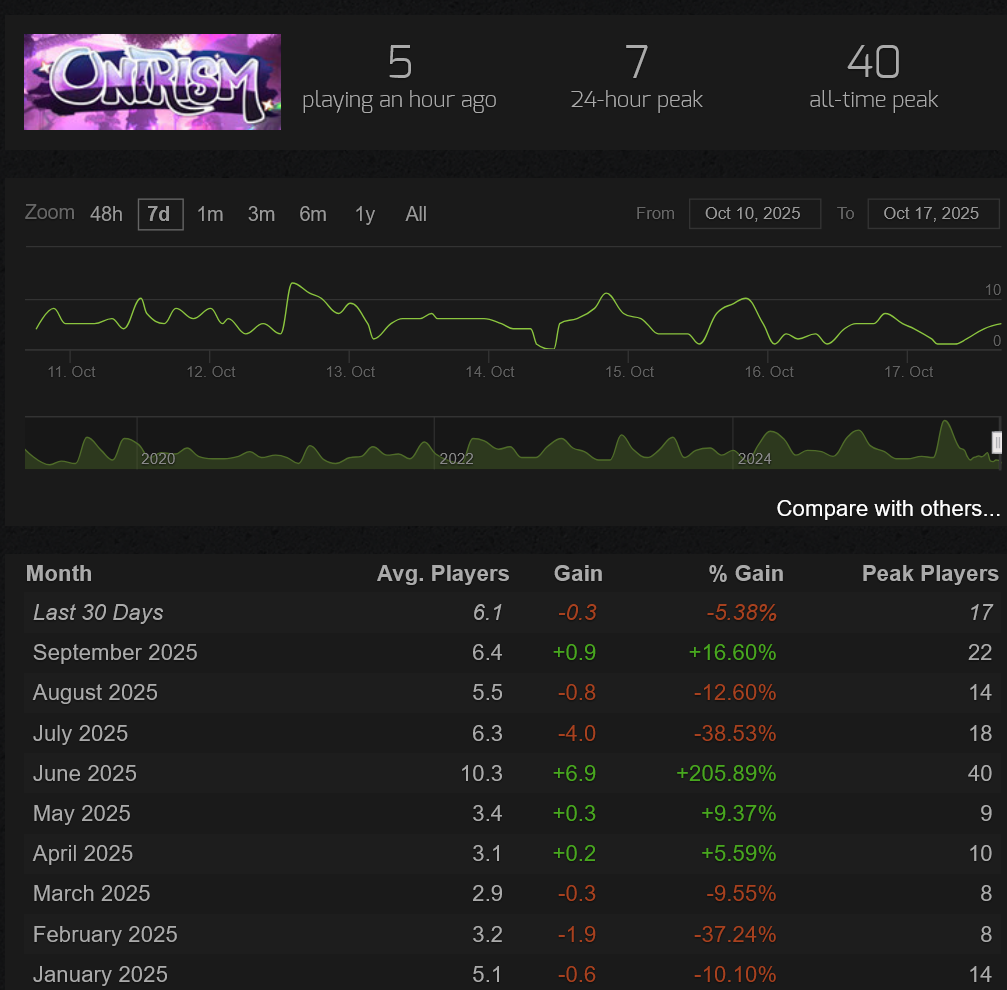Click the +205.89% gain value
1007x990 pixels.
coord(726,773)
